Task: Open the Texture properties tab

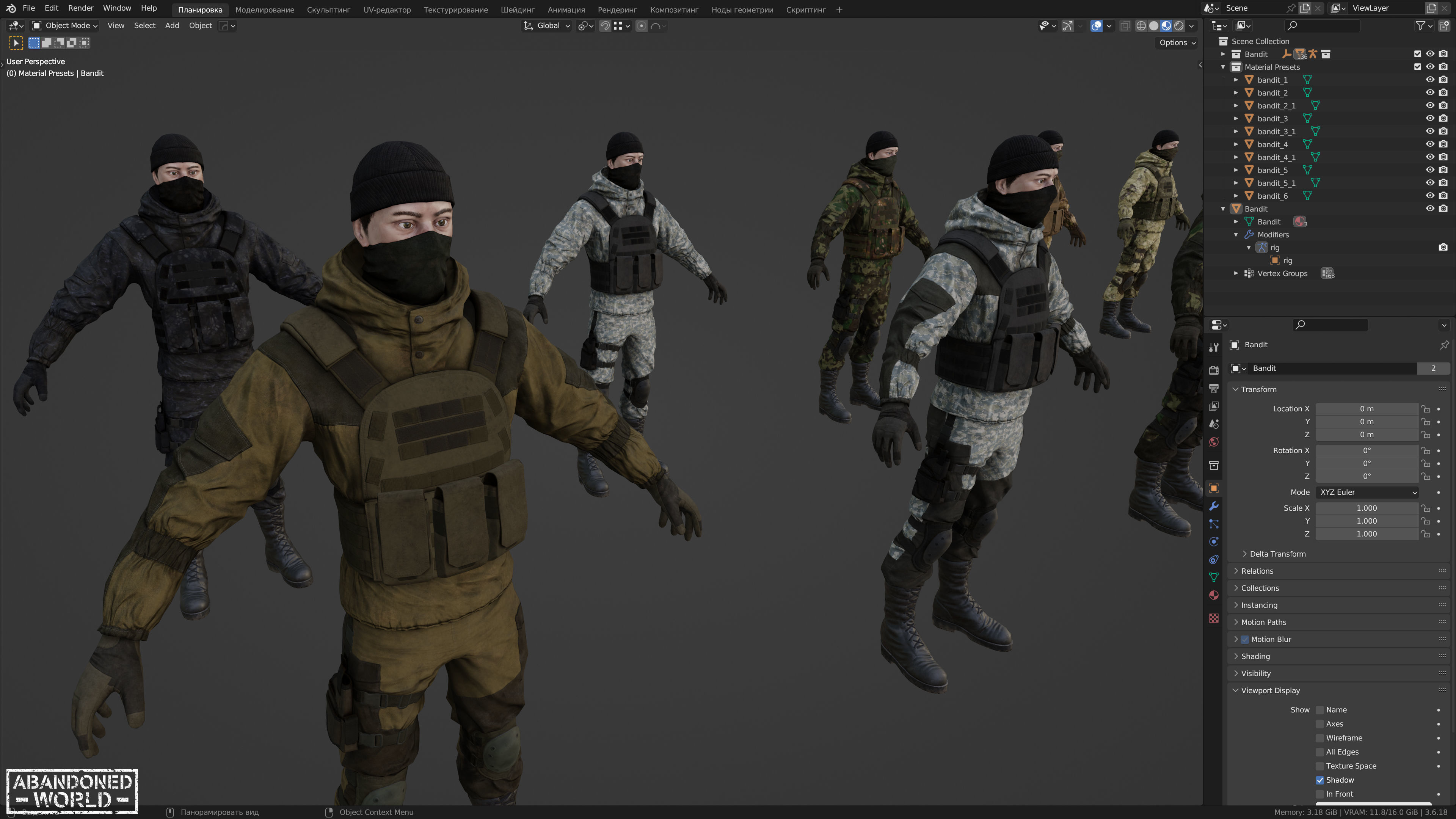Action: 1213,618
